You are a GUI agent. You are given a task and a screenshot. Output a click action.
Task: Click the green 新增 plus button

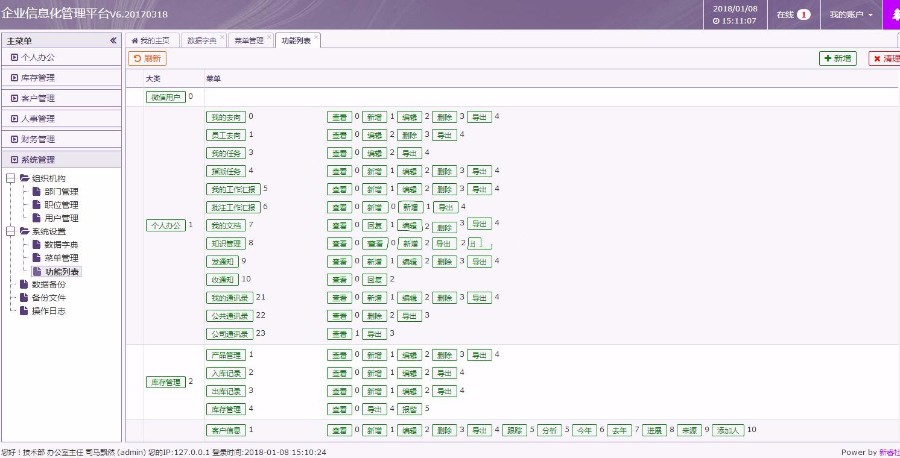[x=837, y=59]
